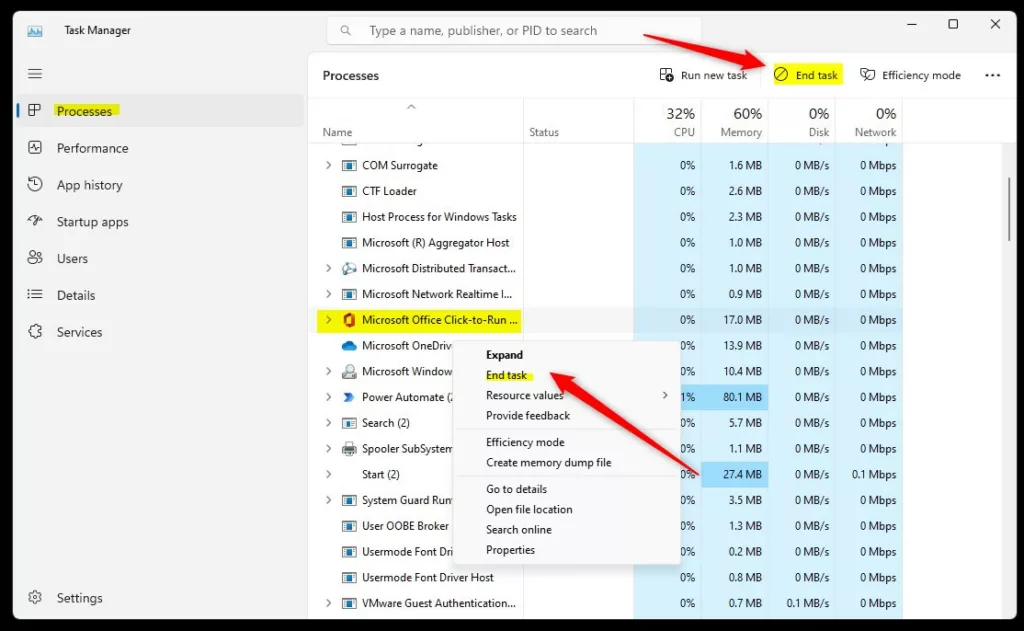The width and height of the screenshot is (1024, 631).
Task: Click the CTF Loader process icon
Action: pyautogui.click(x=349, y=191)
